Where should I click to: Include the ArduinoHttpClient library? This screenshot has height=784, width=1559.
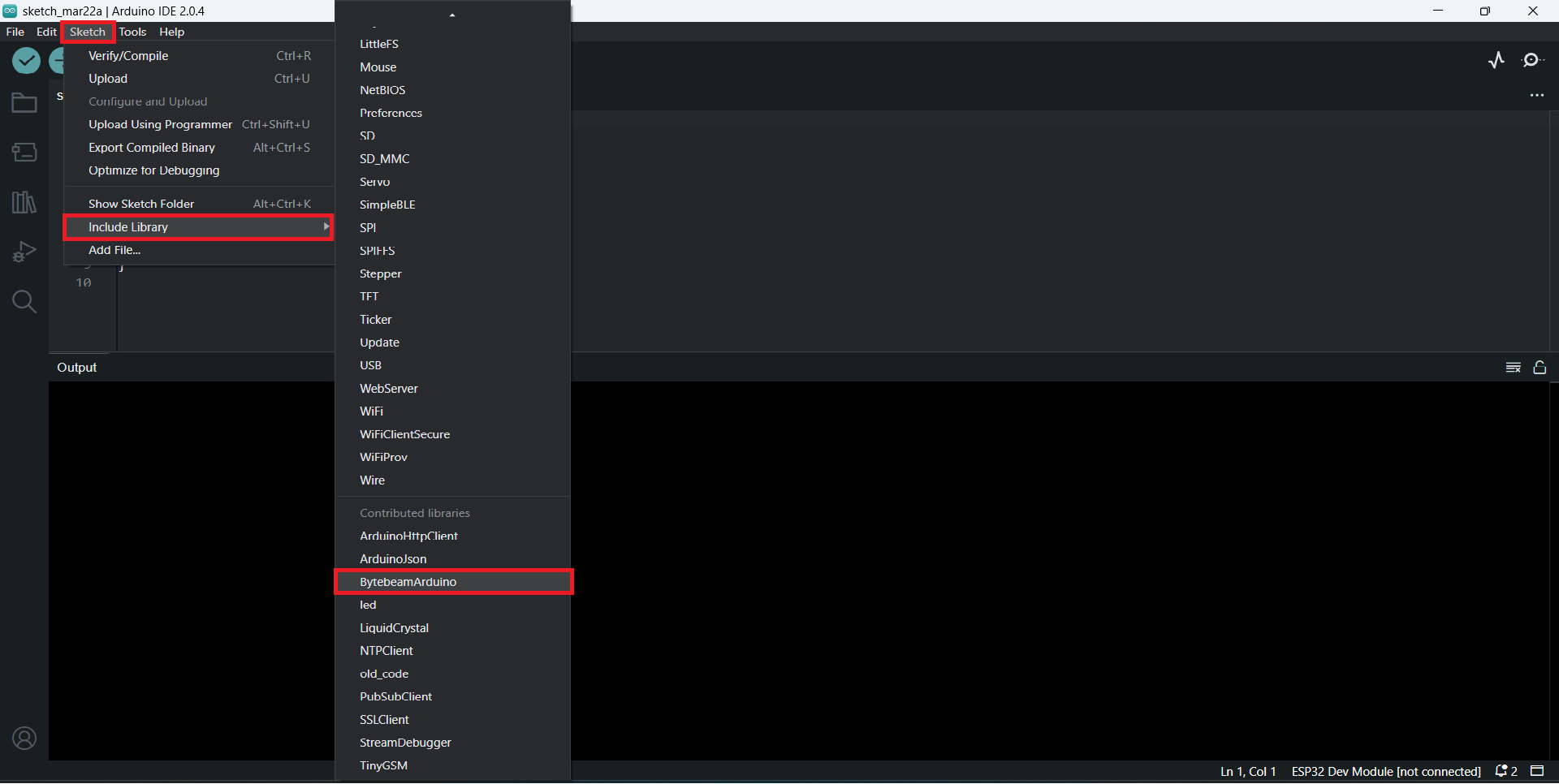tap(453, 536)
